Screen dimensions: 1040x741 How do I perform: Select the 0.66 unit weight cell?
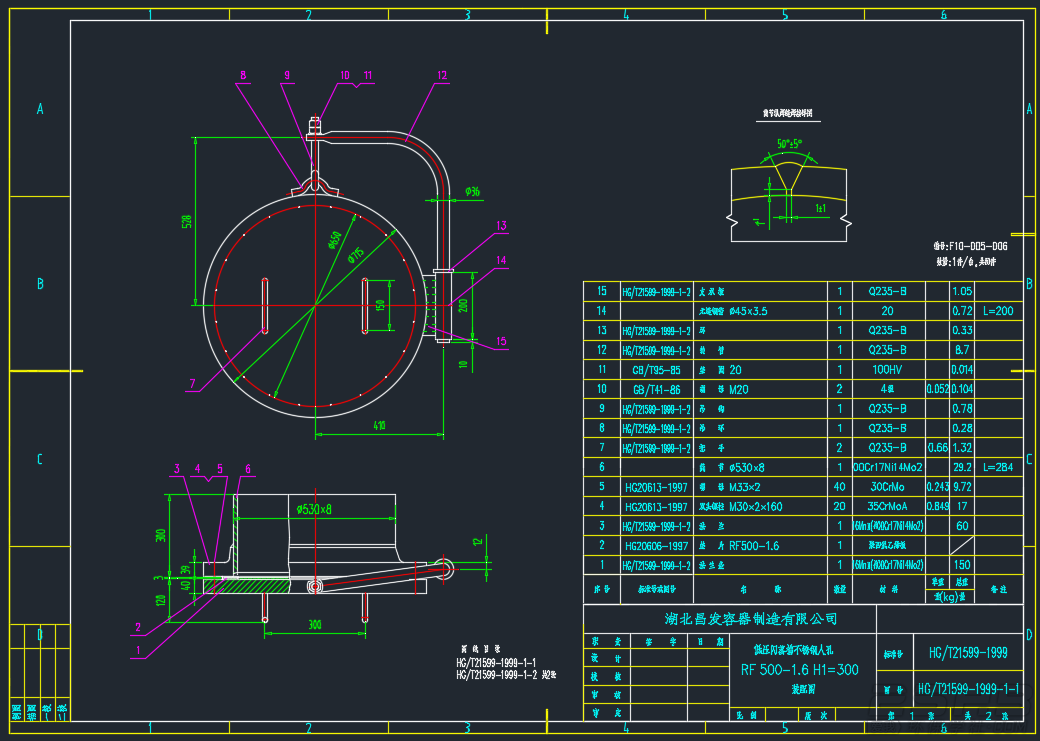coord(937,448)
